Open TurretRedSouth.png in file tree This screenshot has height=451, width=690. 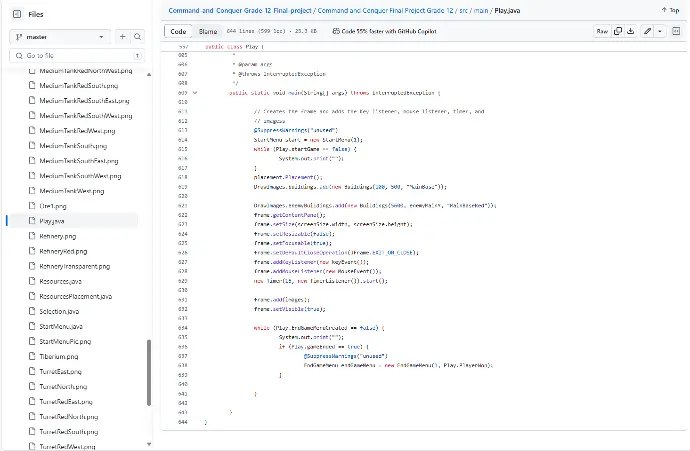[69, 432]
